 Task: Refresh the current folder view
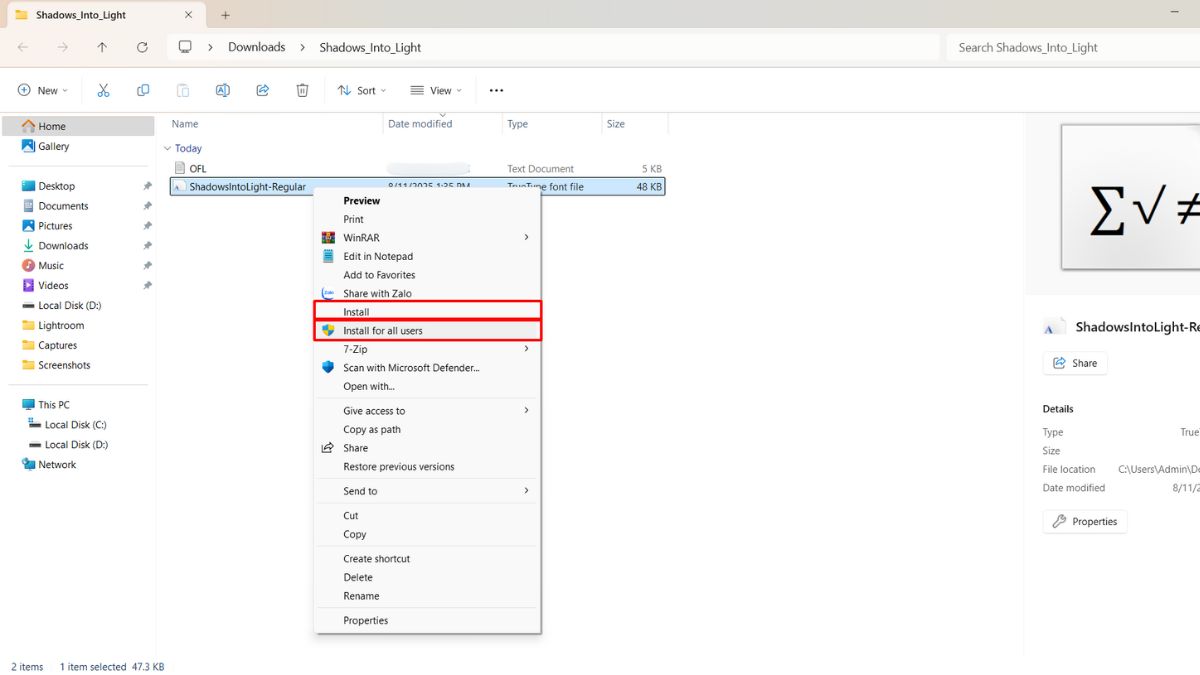click(142, 47)
